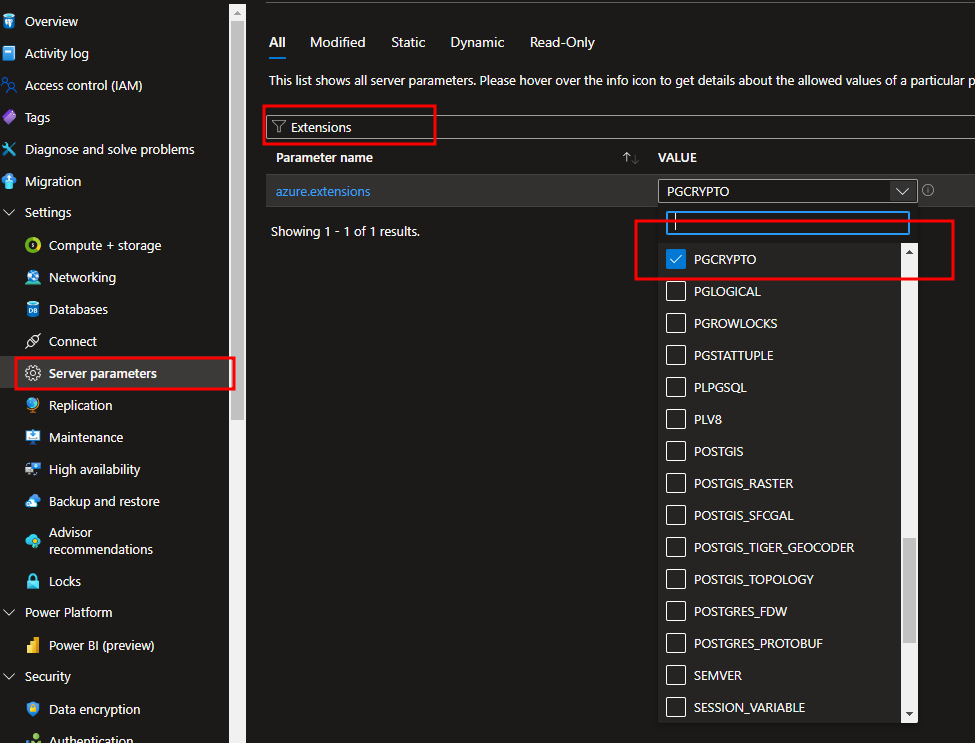Click the filter funnel icon
Image resolution: width=975 pixels, height=743 pixels.
(279, 127)
